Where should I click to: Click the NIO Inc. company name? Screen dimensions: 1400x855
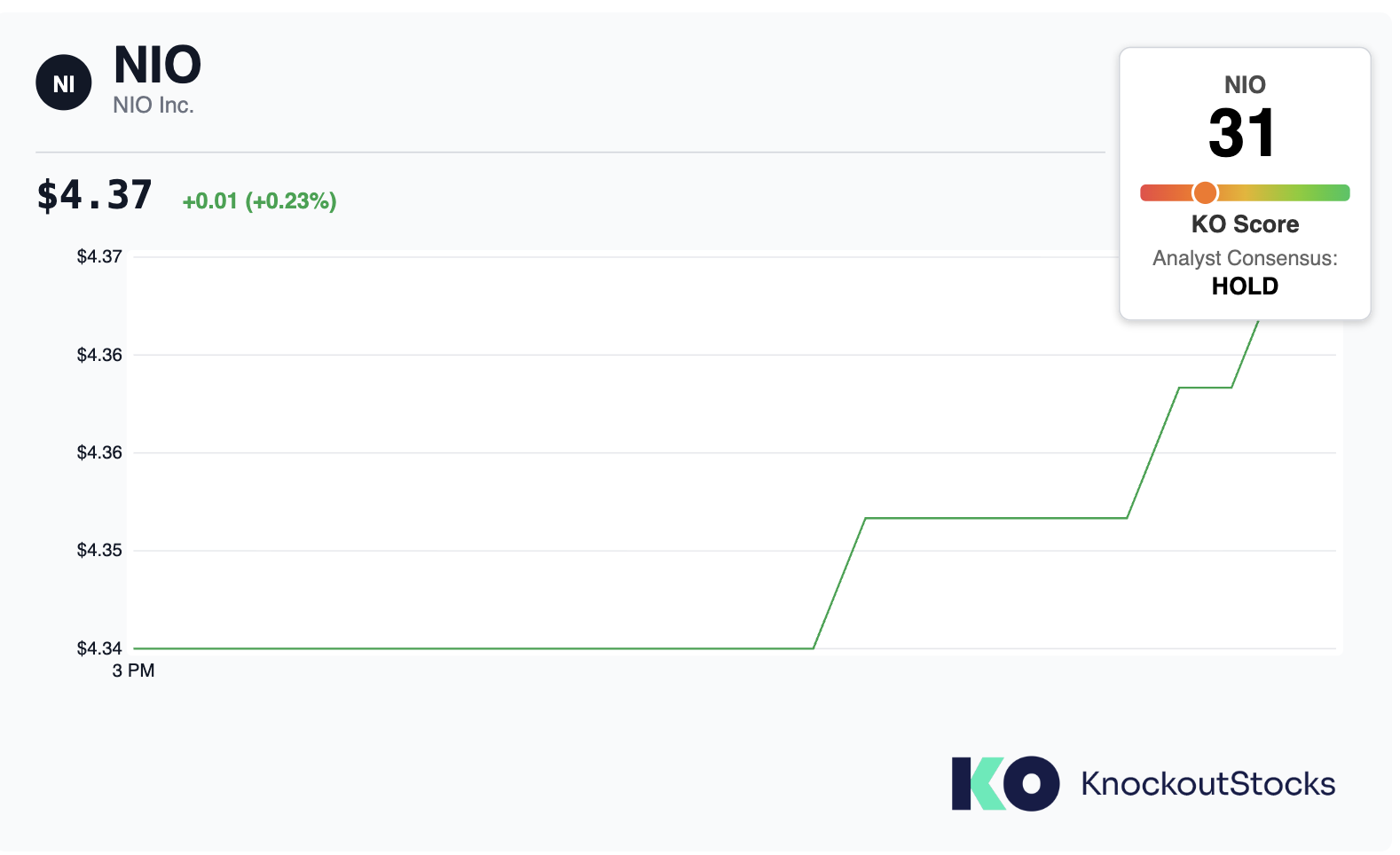pyautogui.click(x=153, y=106)
